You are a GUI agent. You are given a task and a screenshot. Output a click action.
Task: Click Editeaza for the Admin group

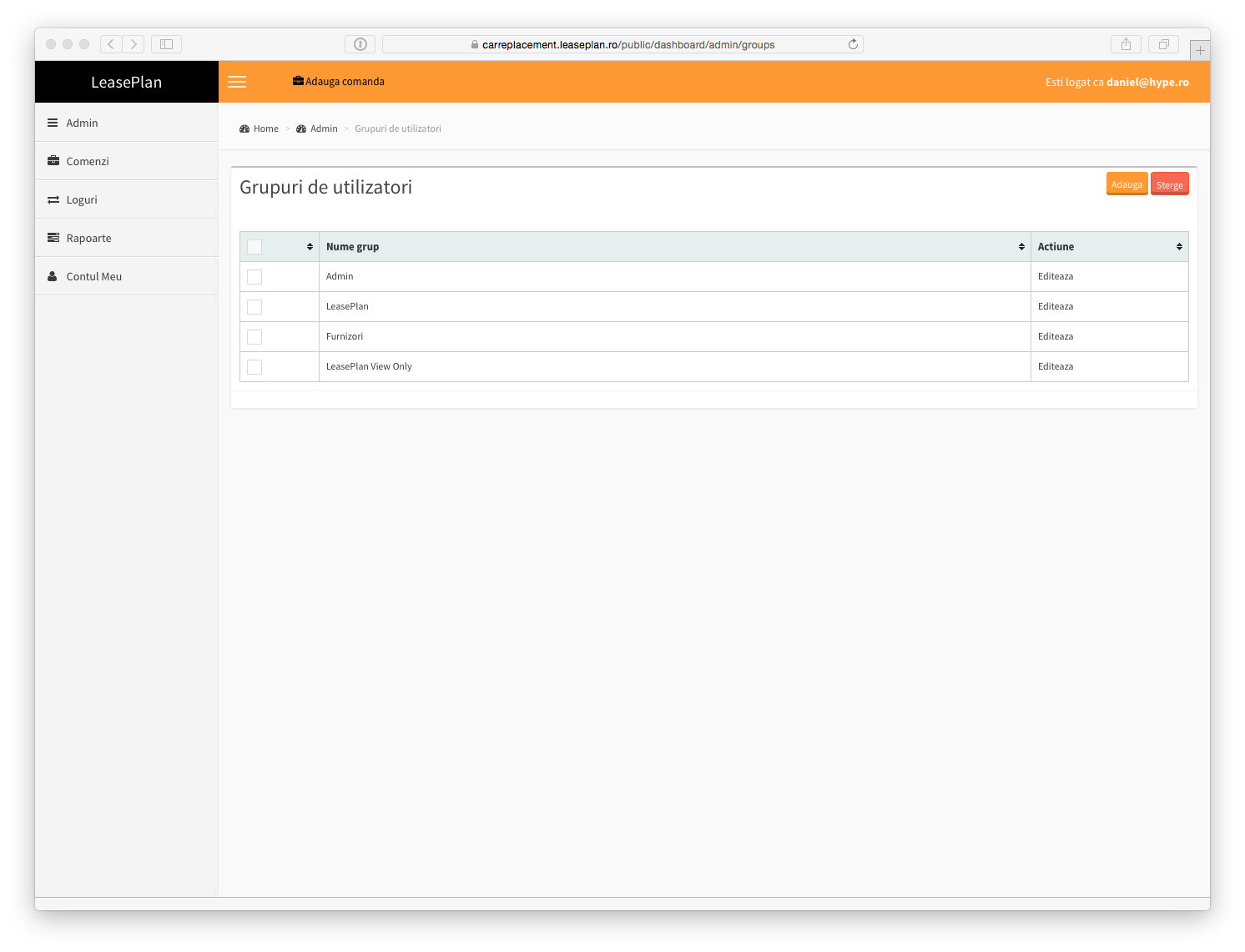tap(1055, 276)
